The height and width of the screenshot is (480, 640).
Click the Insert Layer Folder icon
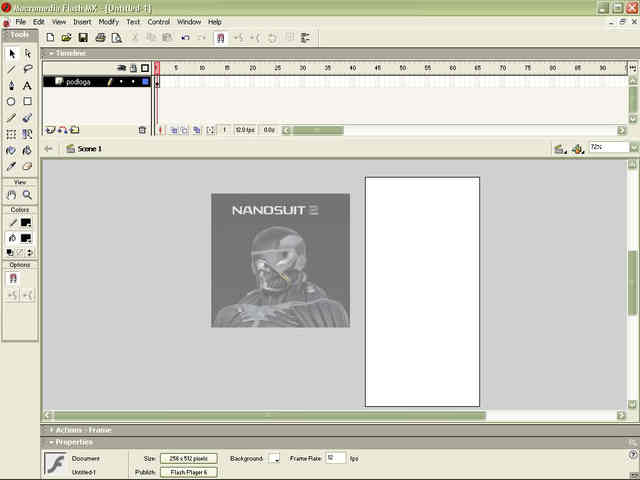point(75,130)
